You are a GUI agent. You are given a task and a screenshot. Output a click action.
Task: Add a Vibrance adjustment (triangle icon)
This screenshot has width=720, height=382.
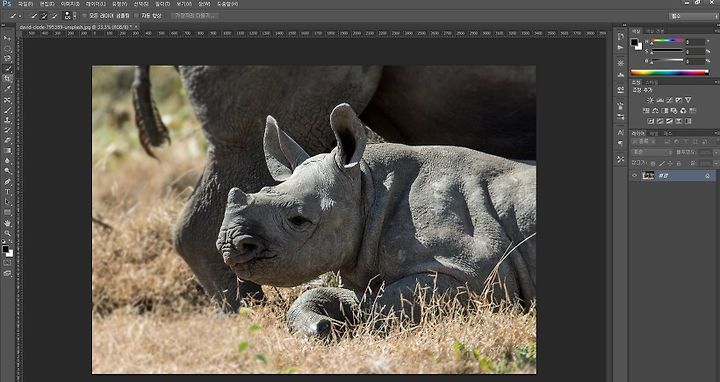tap(688, 100)
